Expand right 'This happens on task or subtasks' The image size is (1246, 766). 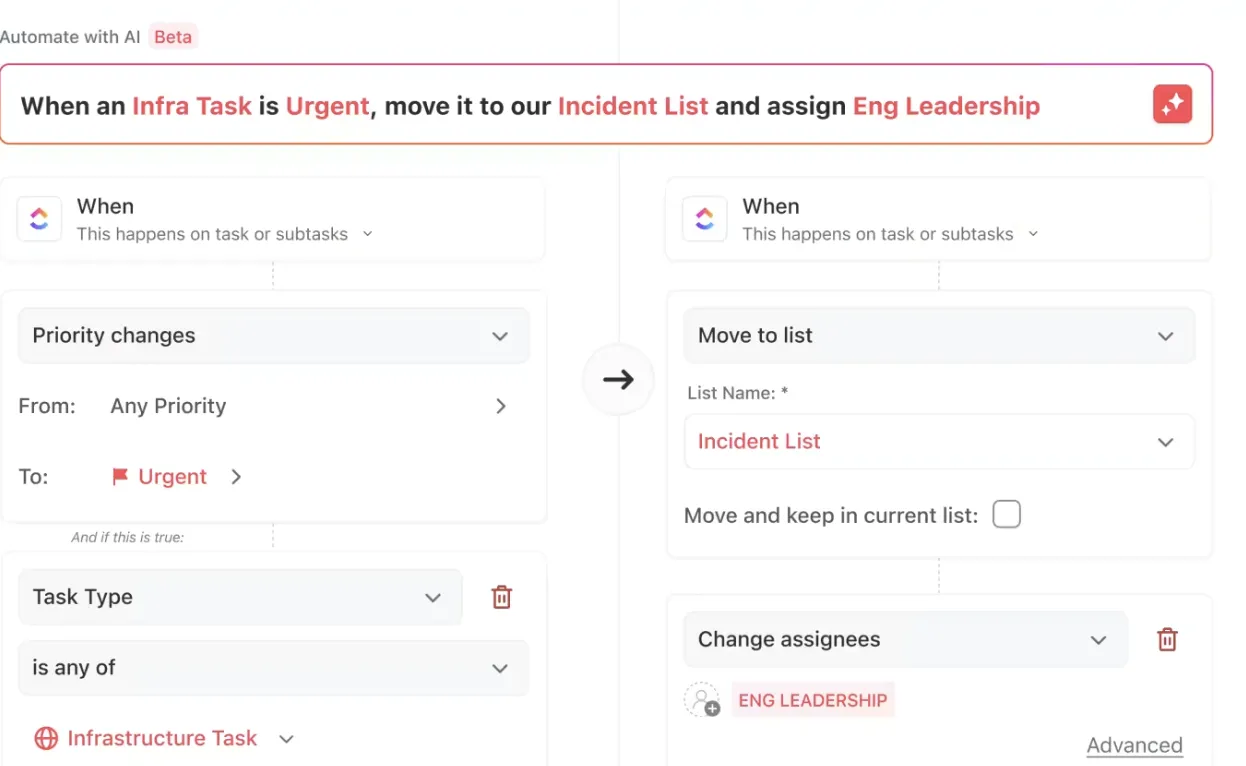pyautogui.click(x=890, y=234)
